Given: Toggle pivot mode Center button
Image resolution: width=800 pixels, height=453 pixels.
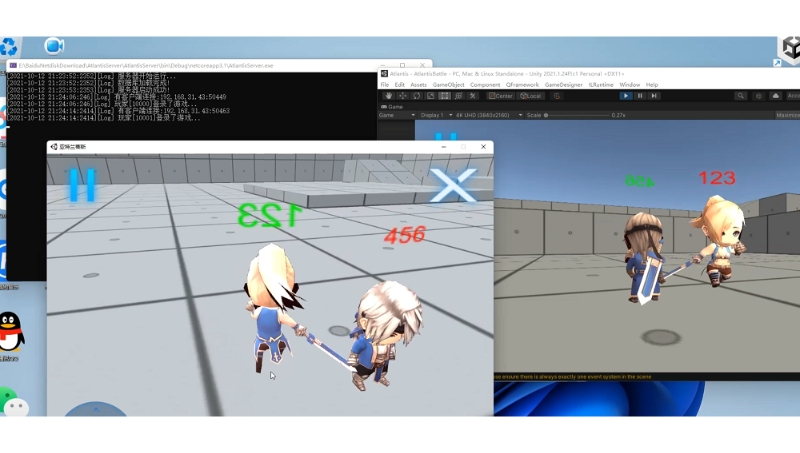Looking at the screenshot, I should [x=501, y=96].
